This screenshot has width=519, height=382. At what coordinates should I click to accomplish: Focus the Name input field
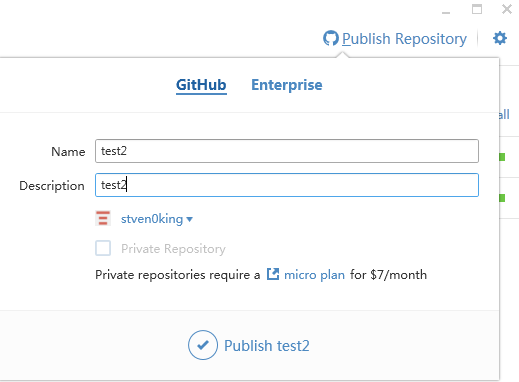[x=287, y=151]
